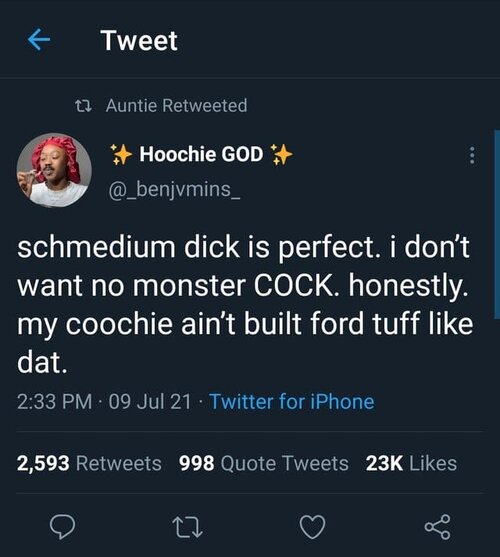Click the small retweet icon beside Auntie
Viewport: 500px width, 557px height.
84,106
